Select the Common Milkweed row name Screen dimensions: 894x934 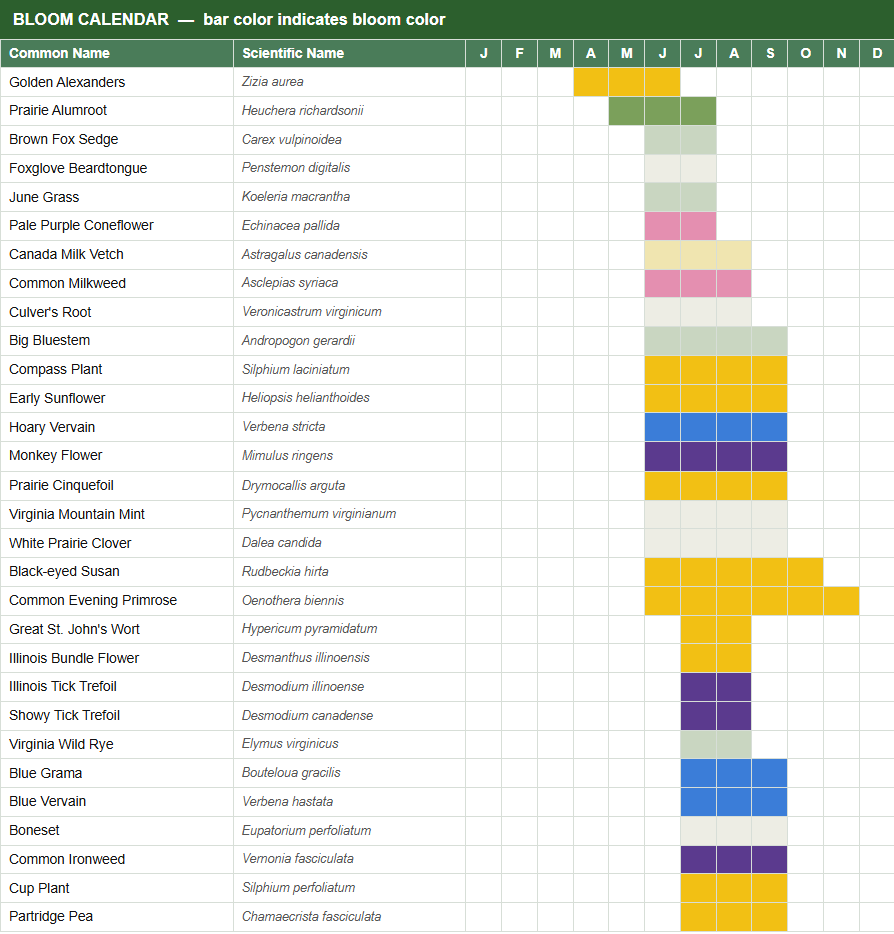68,284
